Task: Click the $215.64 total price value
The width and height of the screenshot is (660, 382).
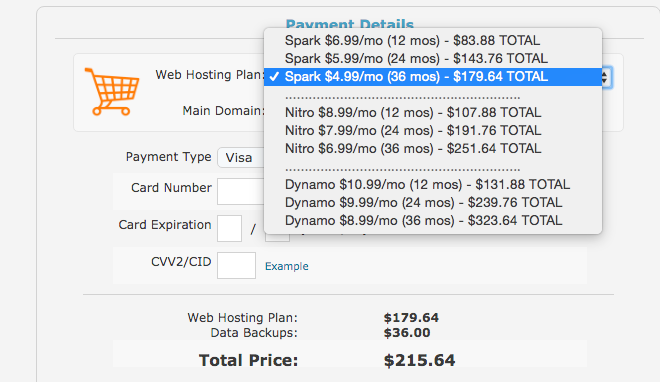Action: point(419,361)
